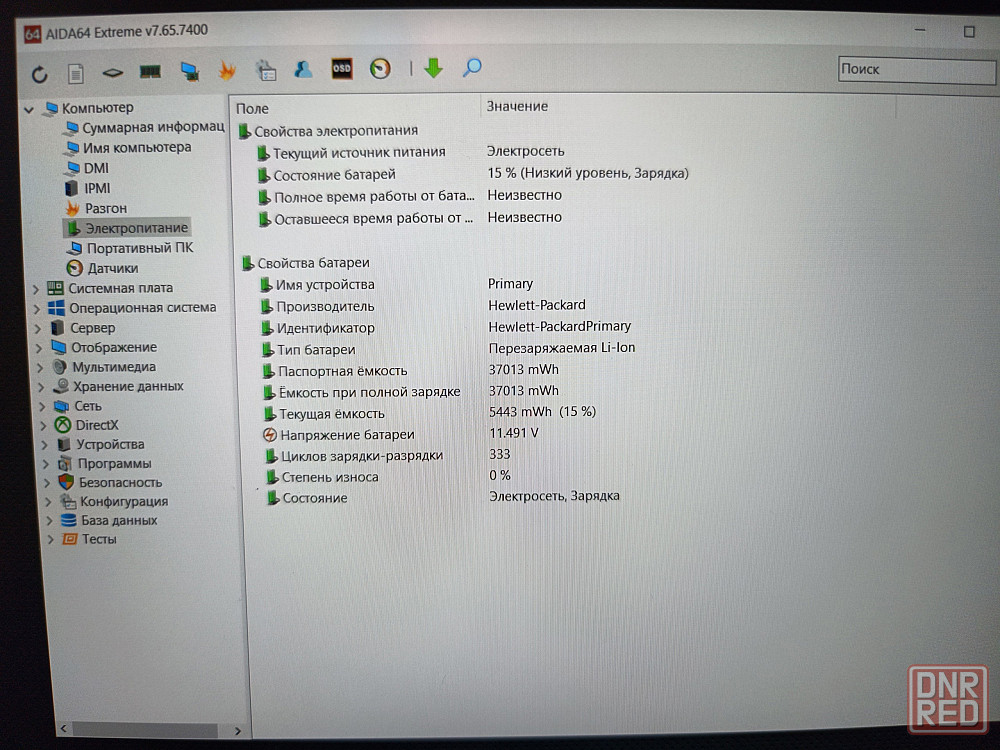Expand the Сервер tree node
This screenshot has height=750, width=1000.
38,328
